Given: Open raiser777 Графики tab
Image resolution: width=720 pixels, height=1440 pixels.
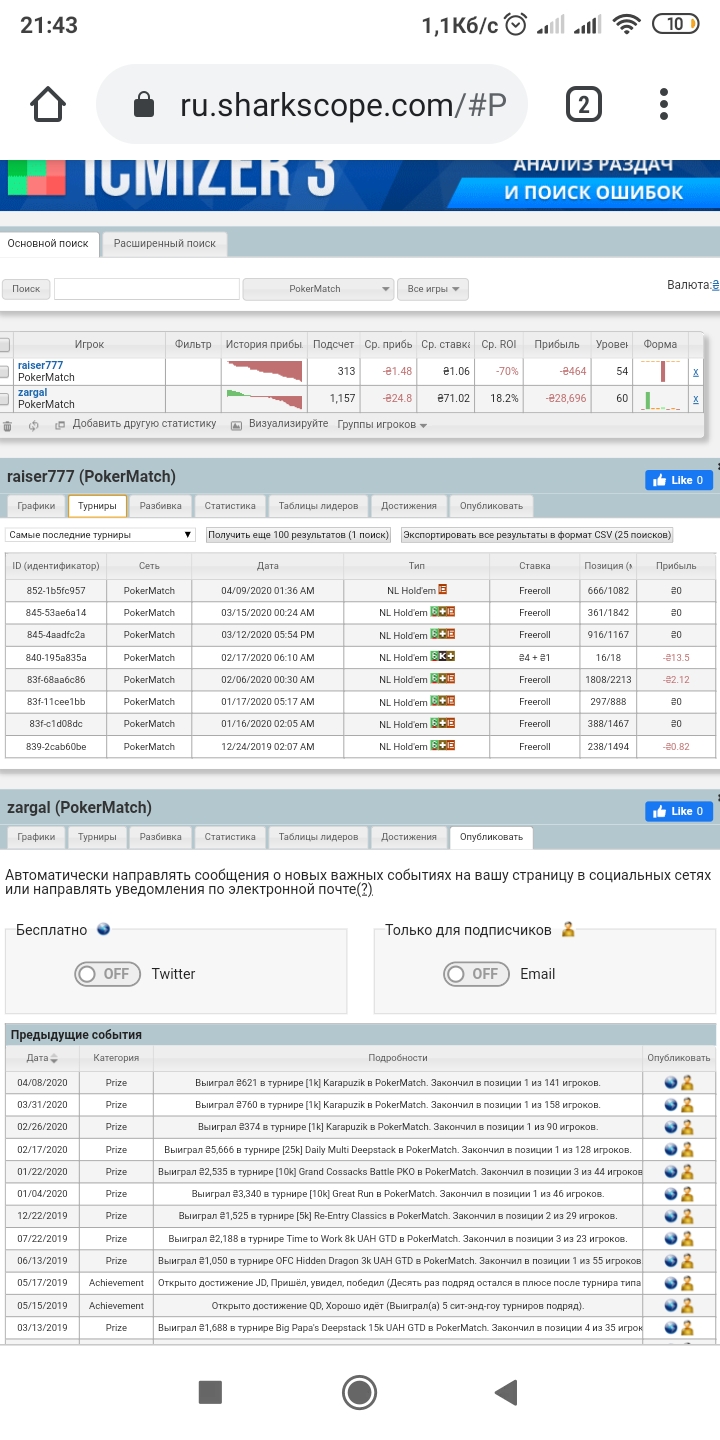Looking at the screenshot, I should 36,506.
